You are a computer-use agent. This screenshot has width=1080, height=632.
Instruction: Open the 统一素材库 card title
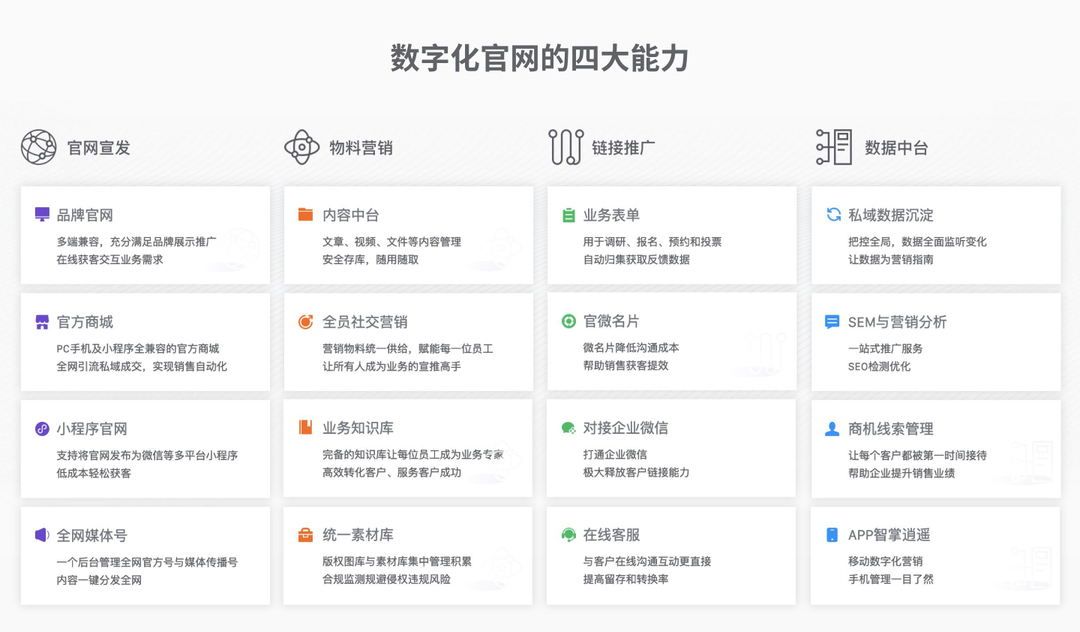[x=358, y=534]
